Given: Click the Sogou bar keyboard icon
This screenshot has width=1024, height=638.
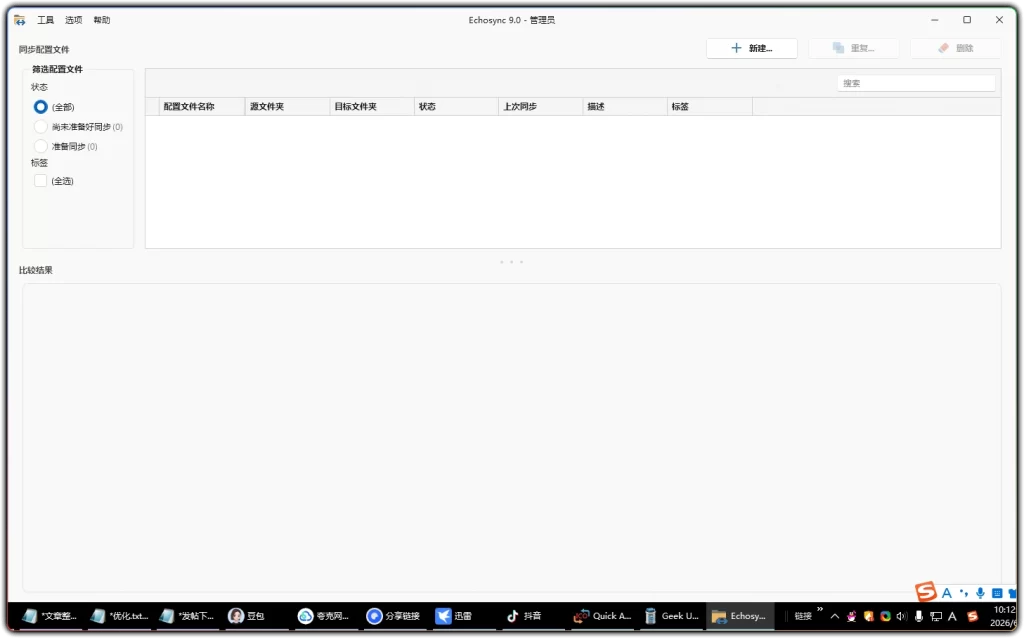Looking at the screenshot, I should pyautogui.click(x=997, y=593).
